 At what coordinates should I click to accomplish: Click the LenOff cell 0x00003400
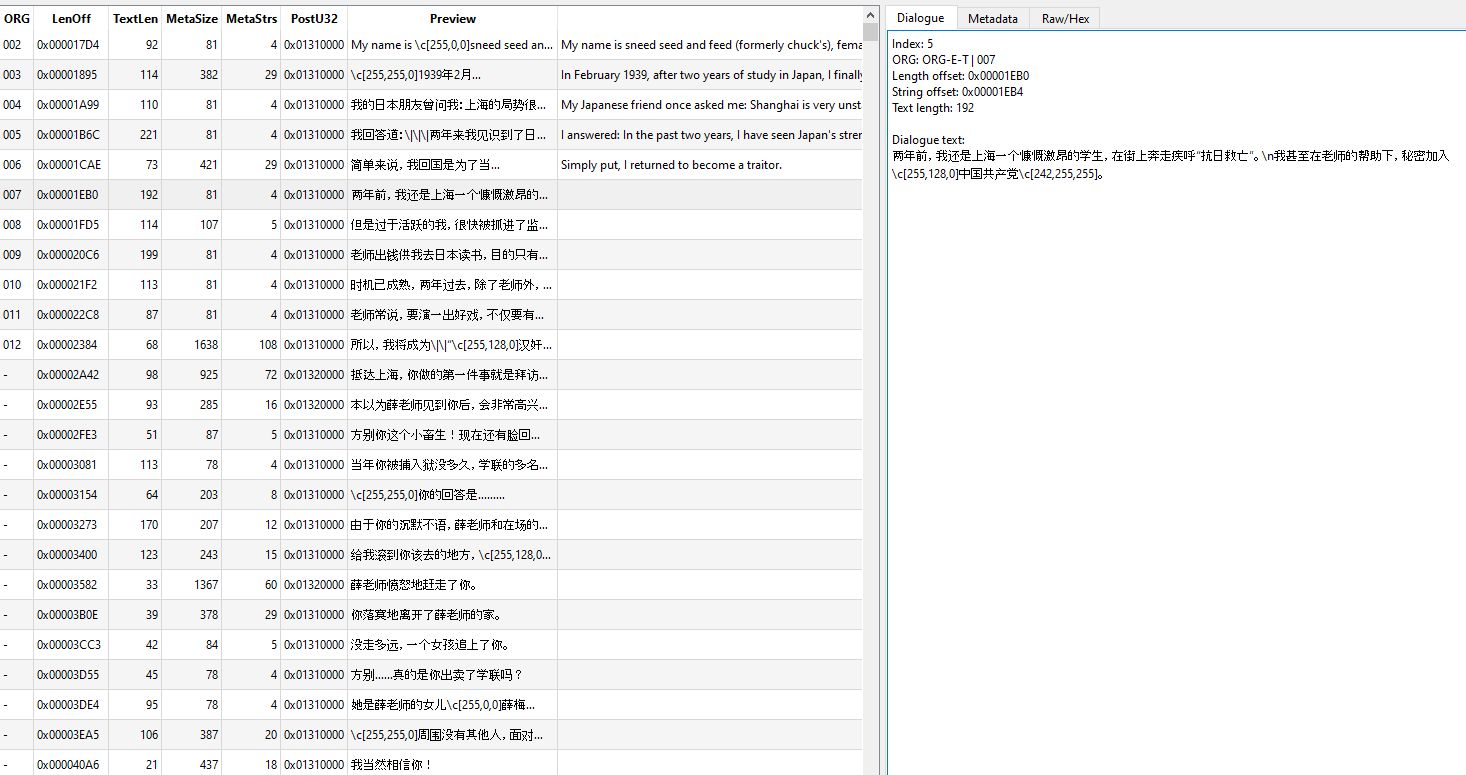coord(69,555)
